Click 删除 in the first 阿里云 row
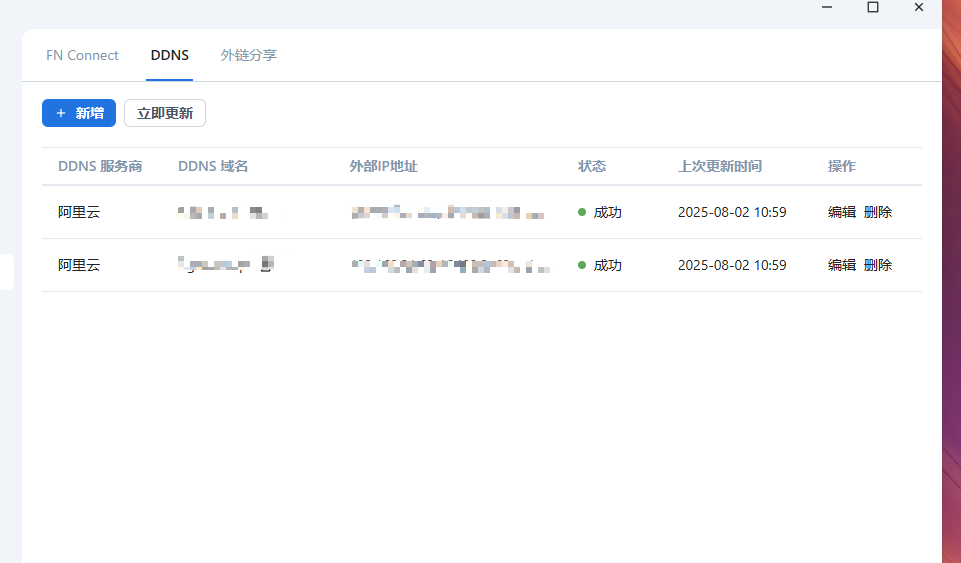The image size is (961, 563). coord(878,212)
